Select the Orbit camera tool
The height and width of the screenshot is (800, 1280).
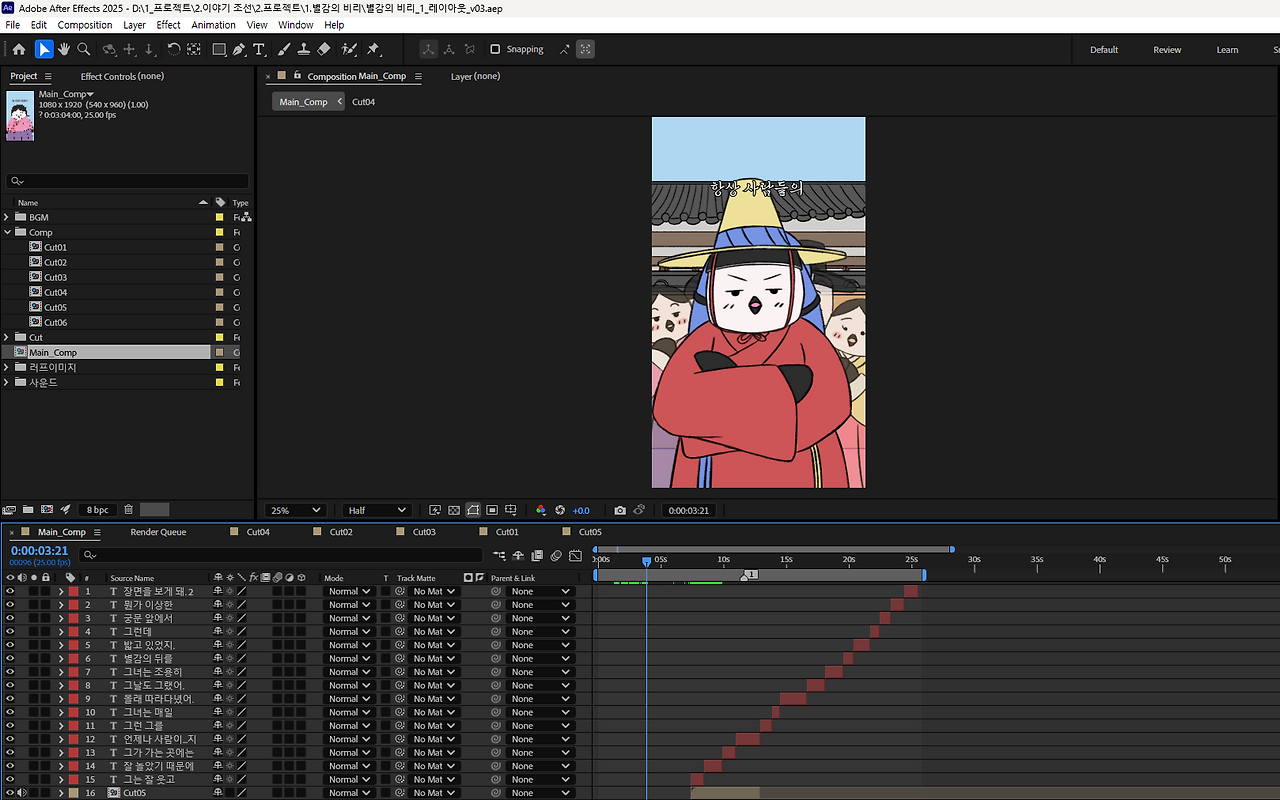109,49
